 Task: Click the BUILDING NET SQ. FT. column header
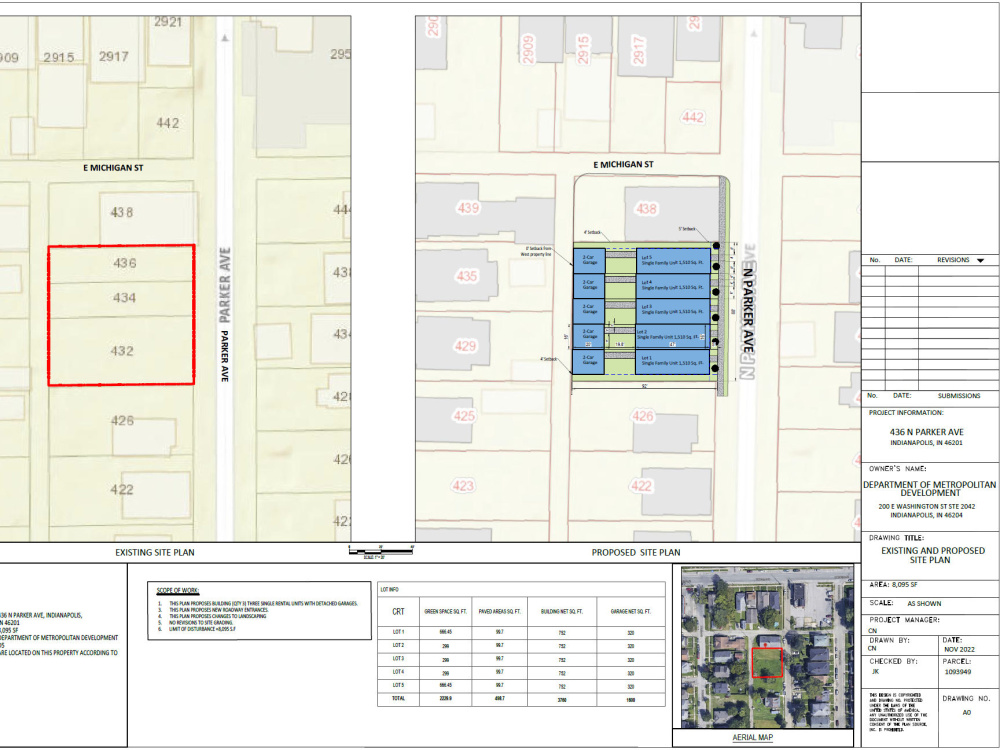(562, 611)
